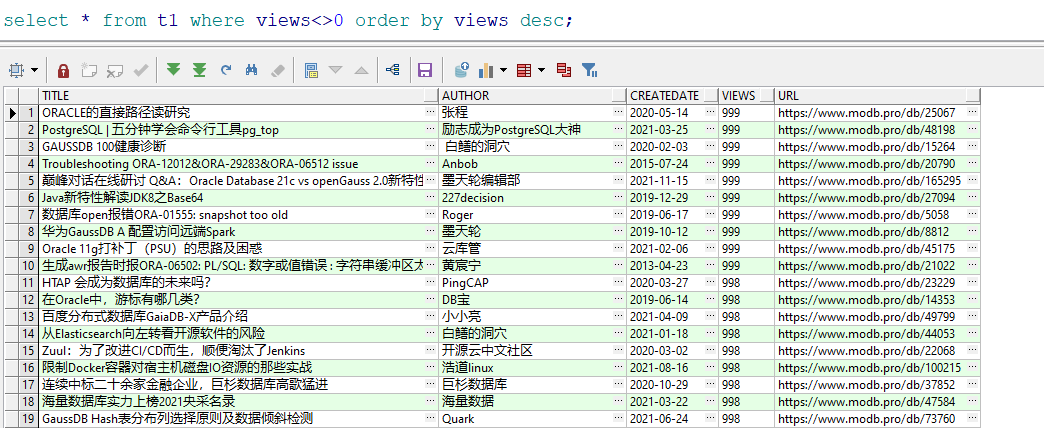This screenshot has width=1044, height=428.
Task: Toggle single record view icon
Action: 310,69
